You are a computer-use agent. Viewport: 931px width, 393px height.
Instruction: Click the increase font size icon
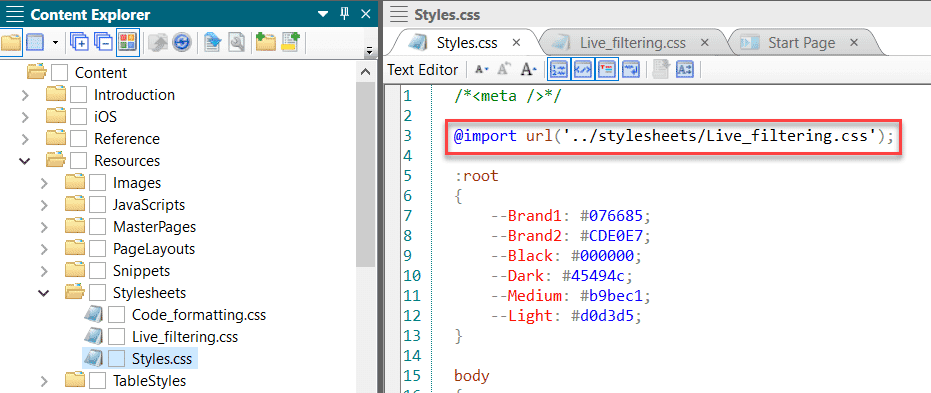click(528, 69)
